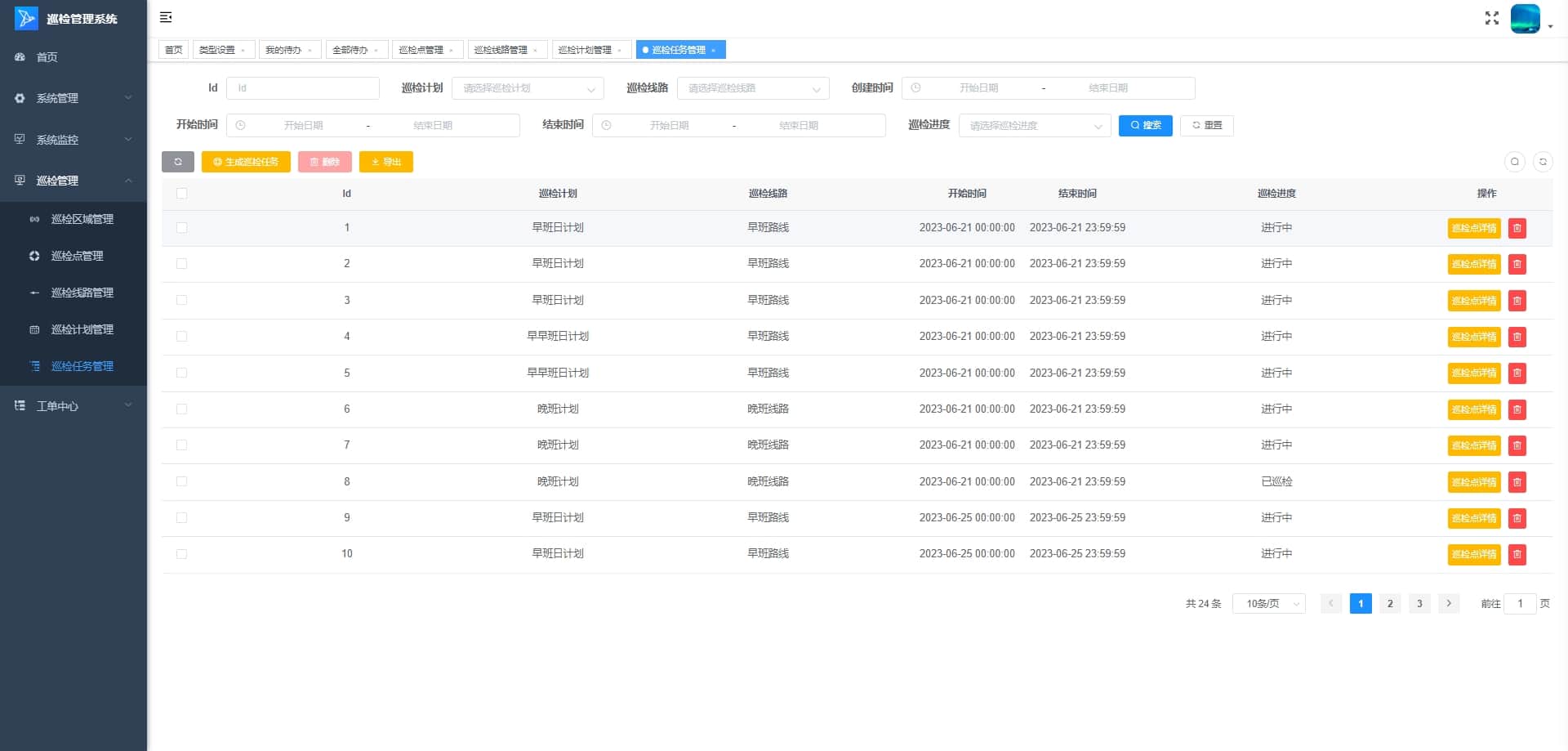Select checkbox of row Id 9
This screenshot has height=751, width=1568.
181,518
